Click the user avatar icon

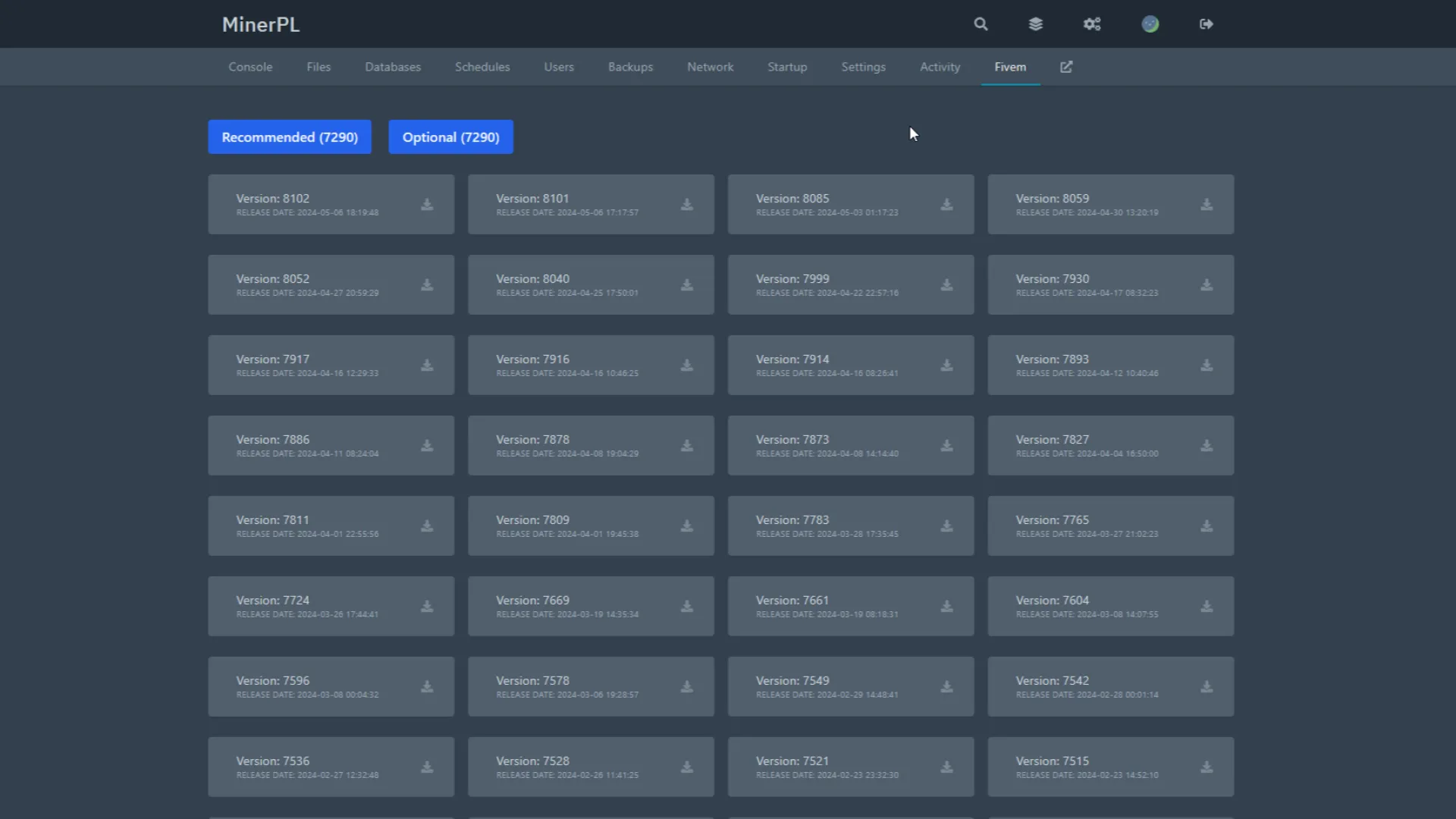[1150, 24]
